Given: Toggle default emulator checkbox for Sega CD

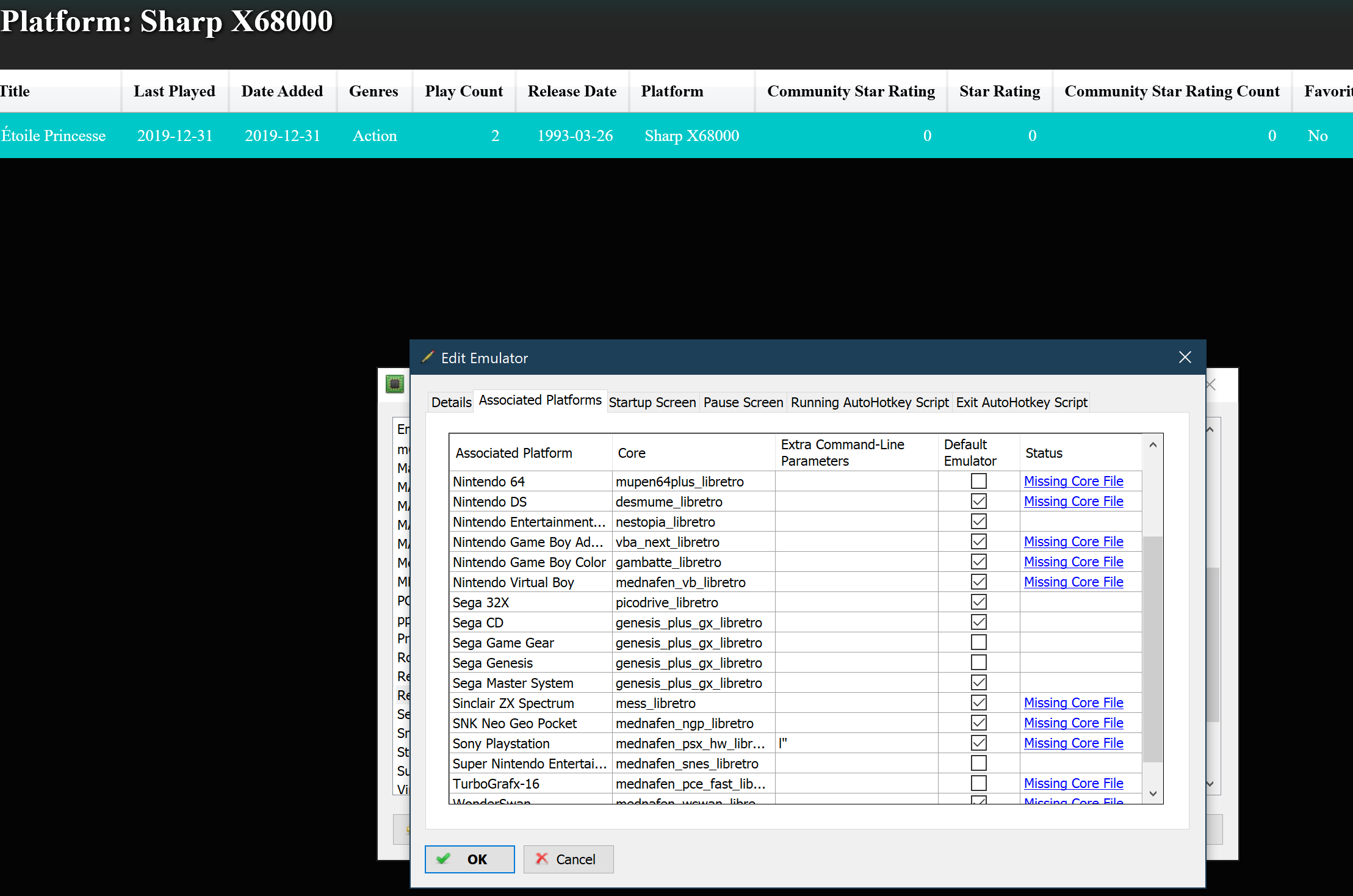Looking at the screenshot, I should pyautogui.click(x=978, y=622).
